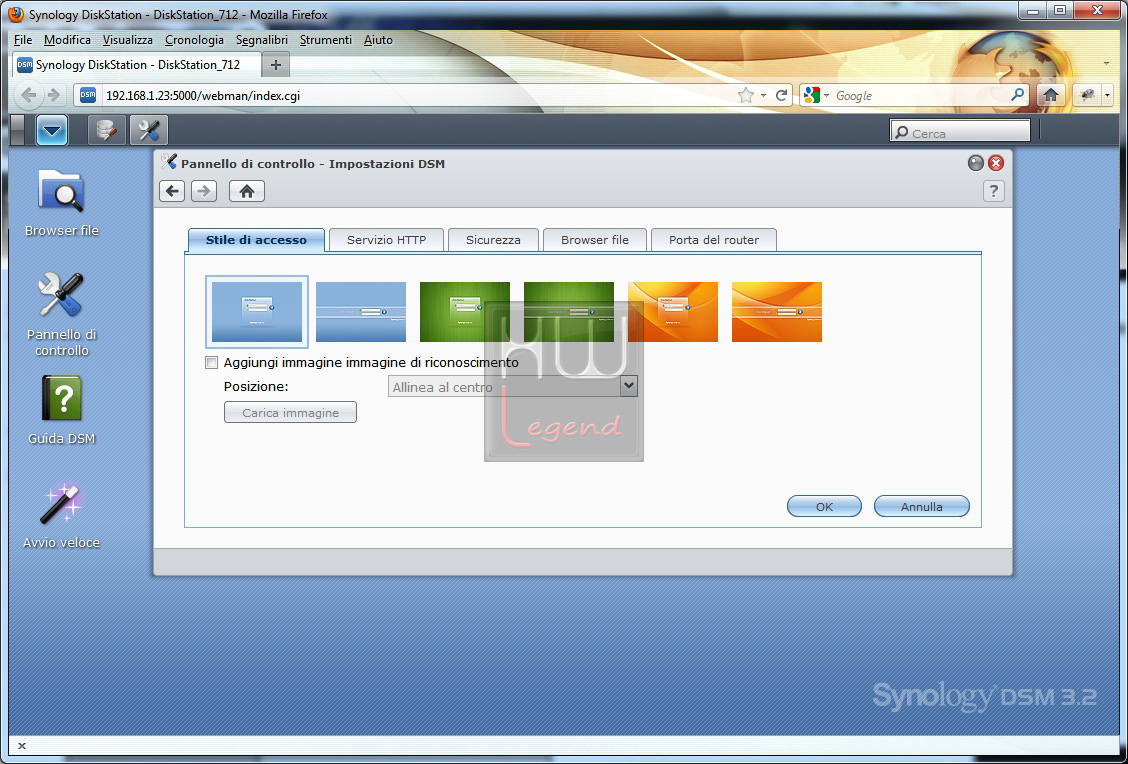Select the Synology DiskStation browser tab

pos(137,65)
